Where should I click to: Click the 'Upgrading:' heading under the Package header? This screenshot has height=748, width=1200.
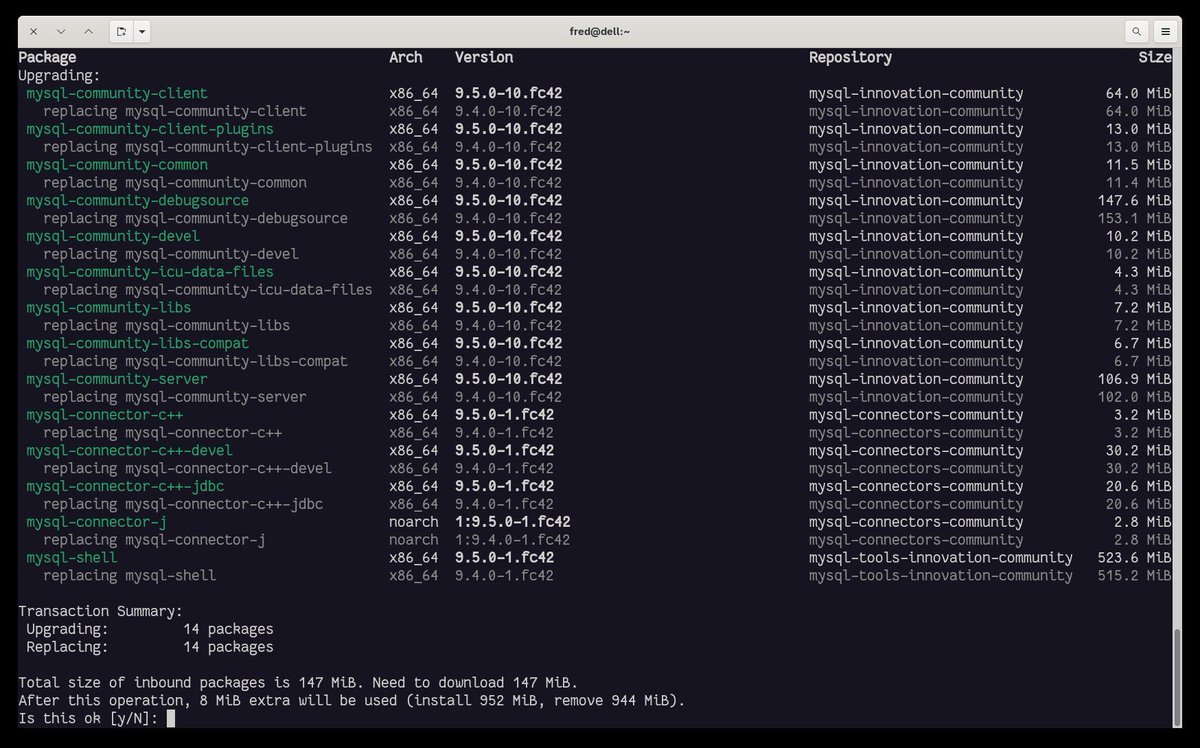(59, 75)
